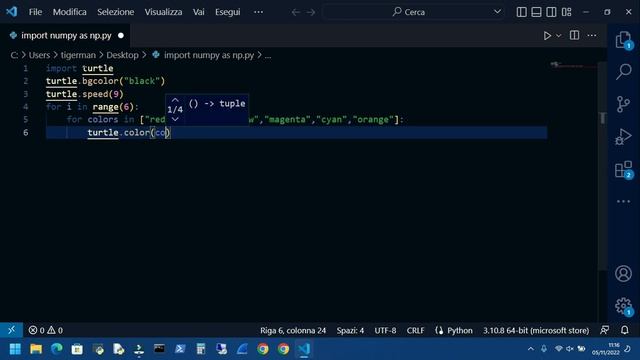Toggle the bottom panel layout
The height and width of the screenshot is (360, 640).
pos(536,12)
